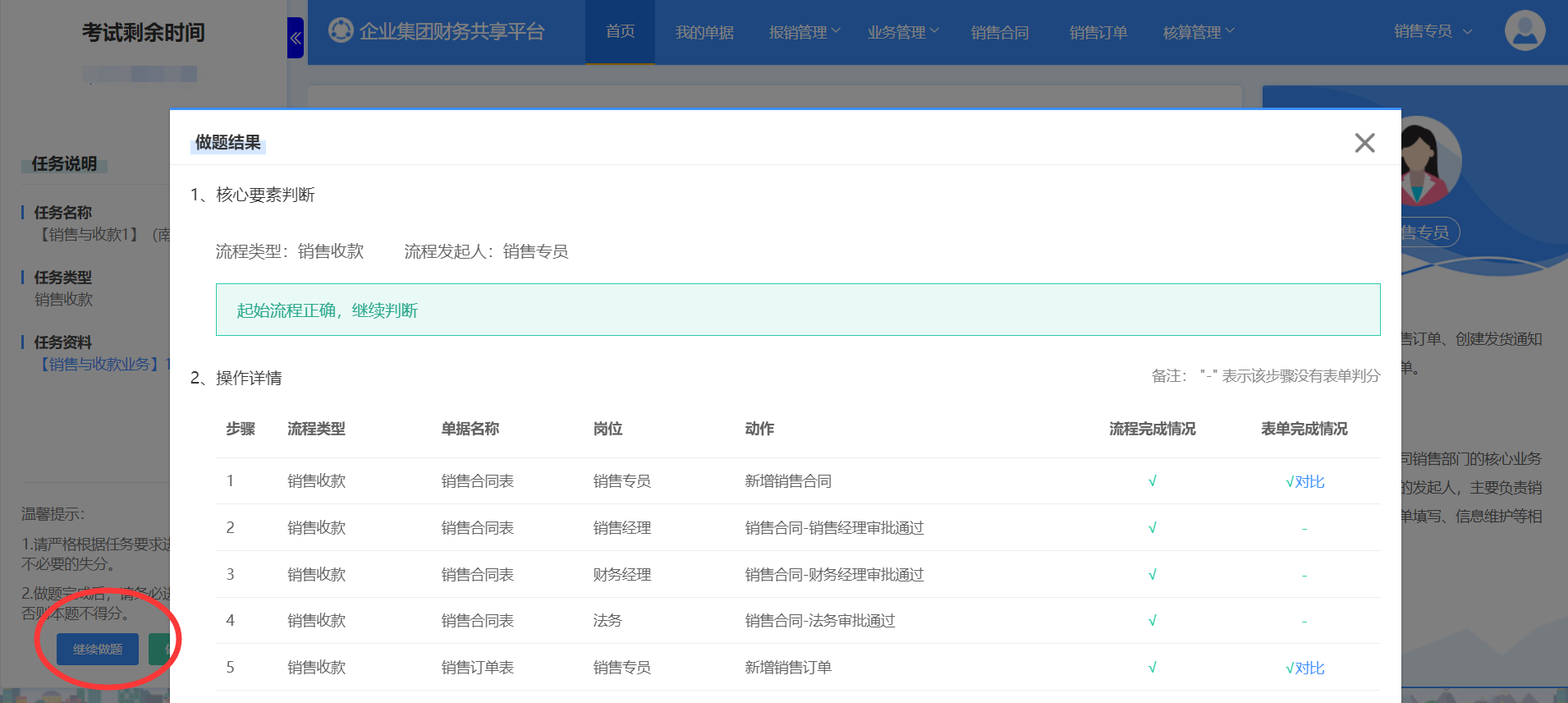Open the user avatar in the header

[1524, 30]
